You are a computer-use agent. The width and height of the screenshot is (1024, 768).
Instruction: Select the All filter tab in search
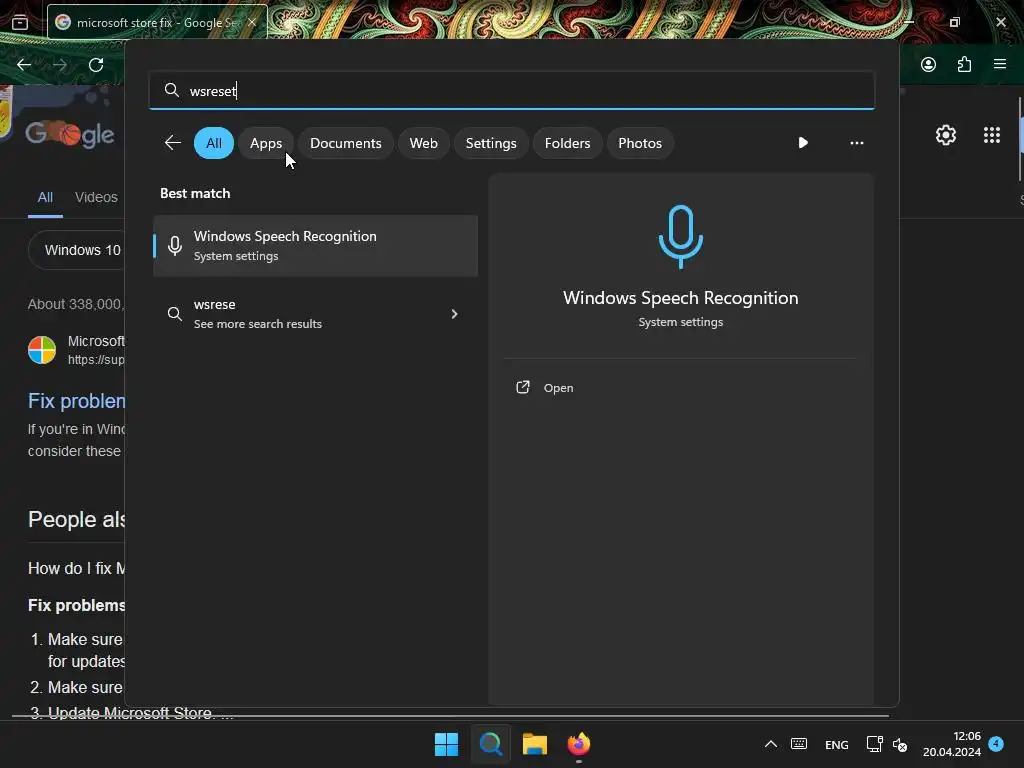pos(214,143)
